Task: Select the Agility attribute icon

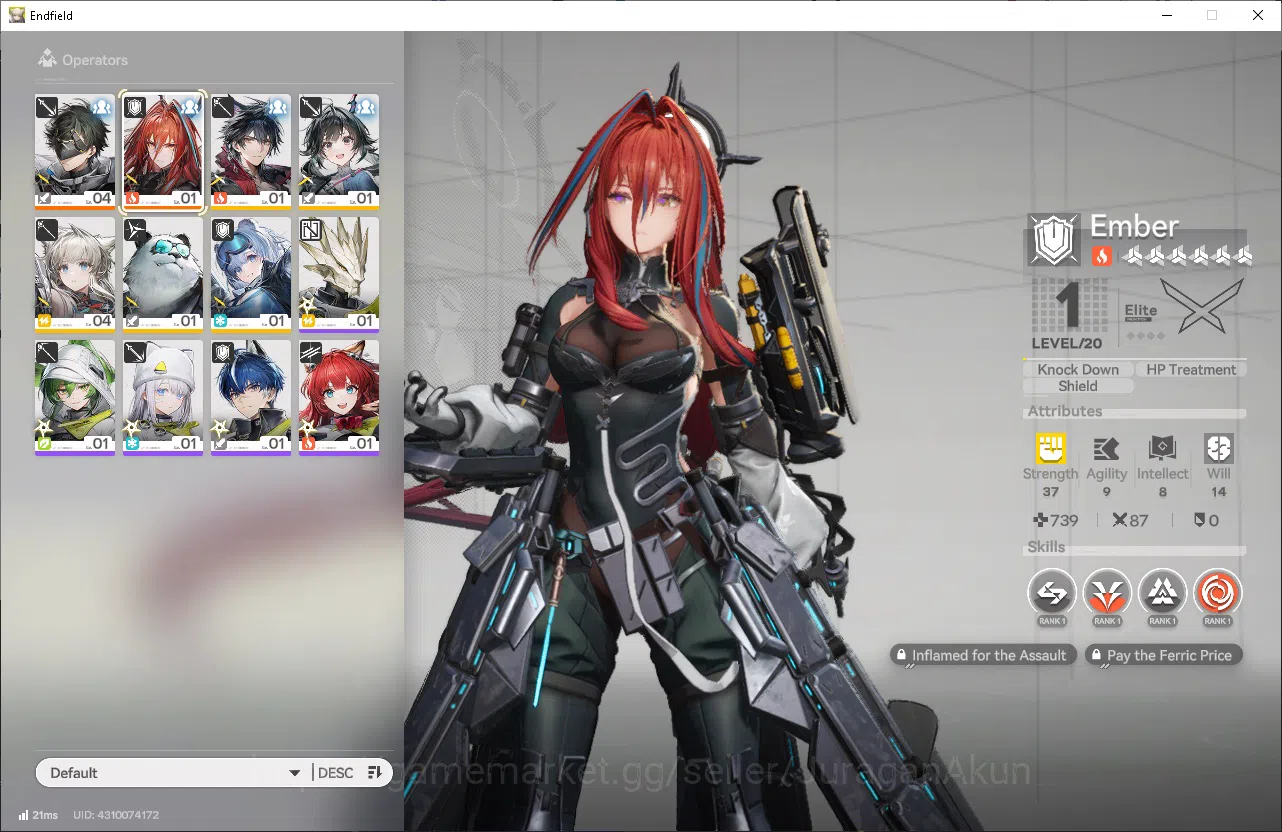Action: pyautogui.click(x=1106, y=449)
